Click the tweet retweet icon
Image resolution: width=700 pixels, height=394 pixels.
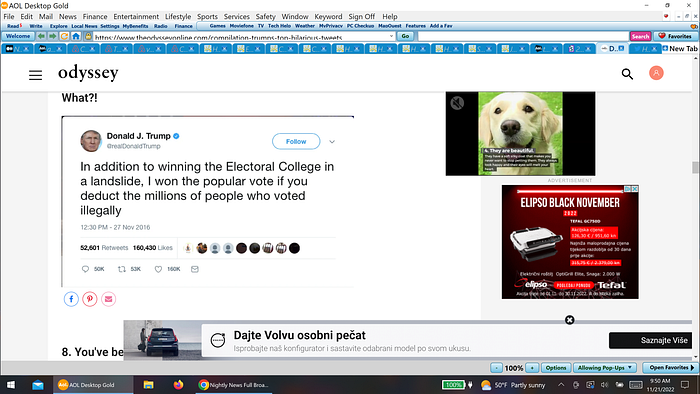pyautogui.click(x=121, y=269)
